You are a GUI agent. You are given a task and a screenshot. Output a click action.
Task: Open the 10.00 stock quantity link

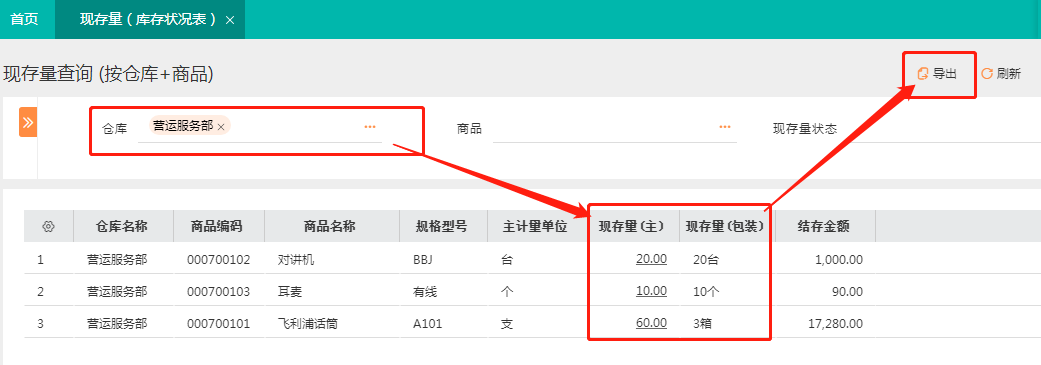(x=651, y=291)
